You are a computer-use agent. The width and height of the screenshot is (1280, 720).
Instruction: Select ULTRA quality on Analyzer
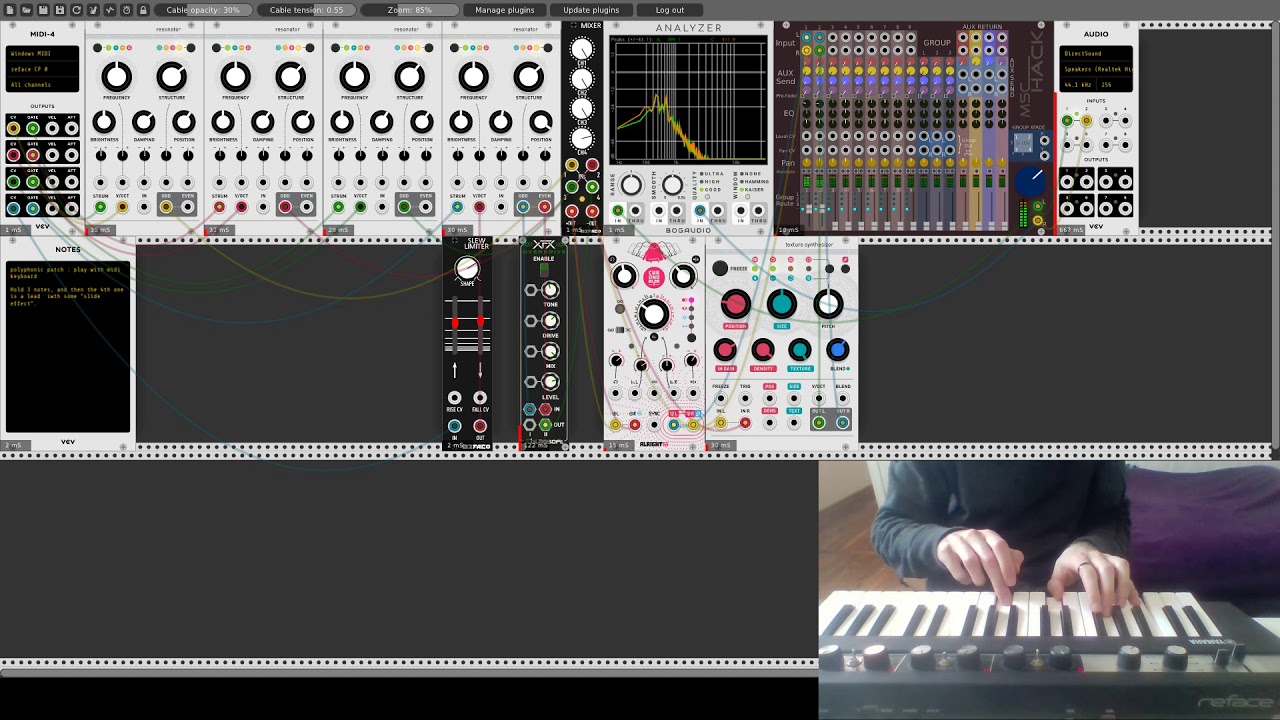tap(702, 174)
